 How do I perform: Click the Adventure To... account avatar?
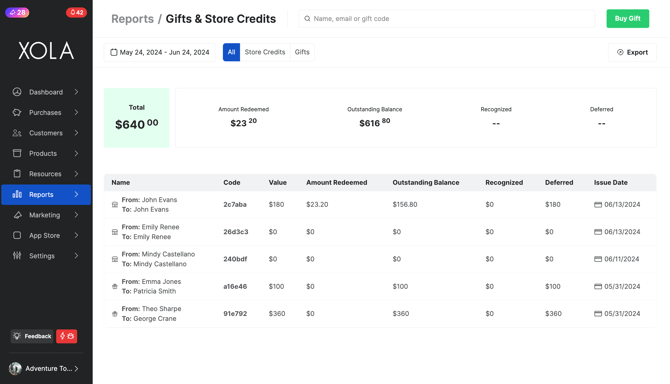click(x=15, y=368)
